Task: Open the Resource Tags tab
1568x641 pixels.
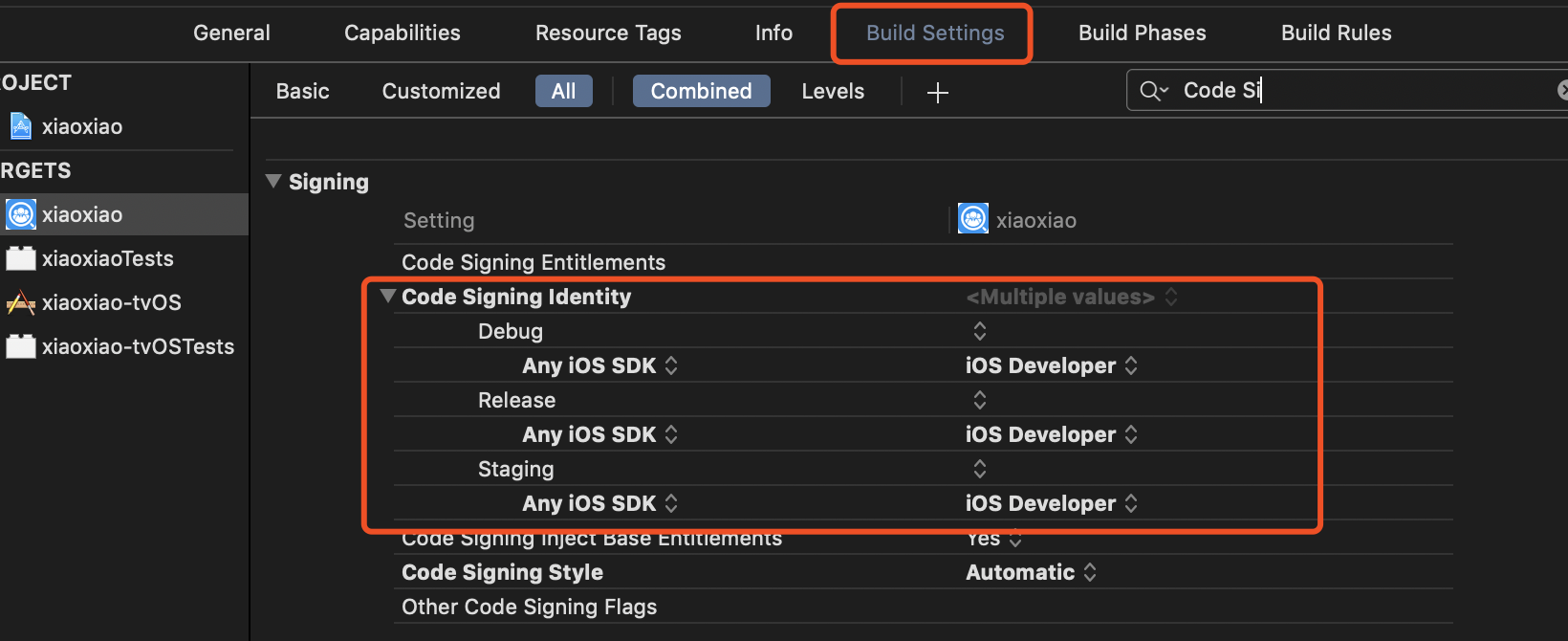Action: point(608,33)
